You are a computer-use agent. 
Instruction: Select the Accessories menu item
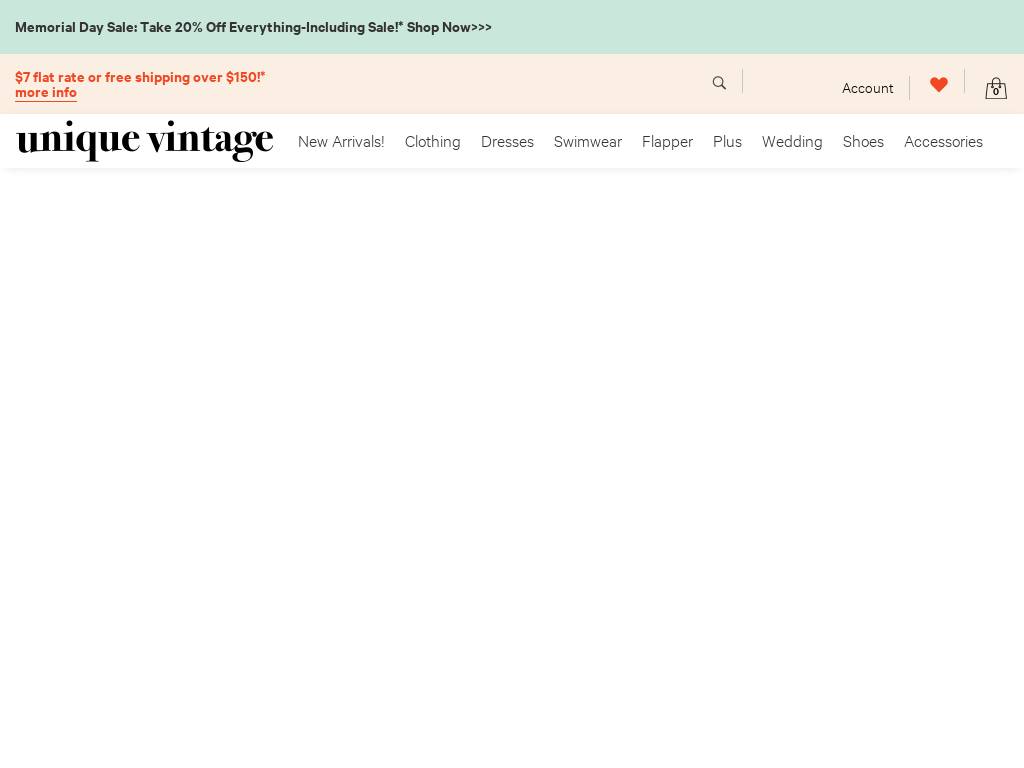point(943,142)
